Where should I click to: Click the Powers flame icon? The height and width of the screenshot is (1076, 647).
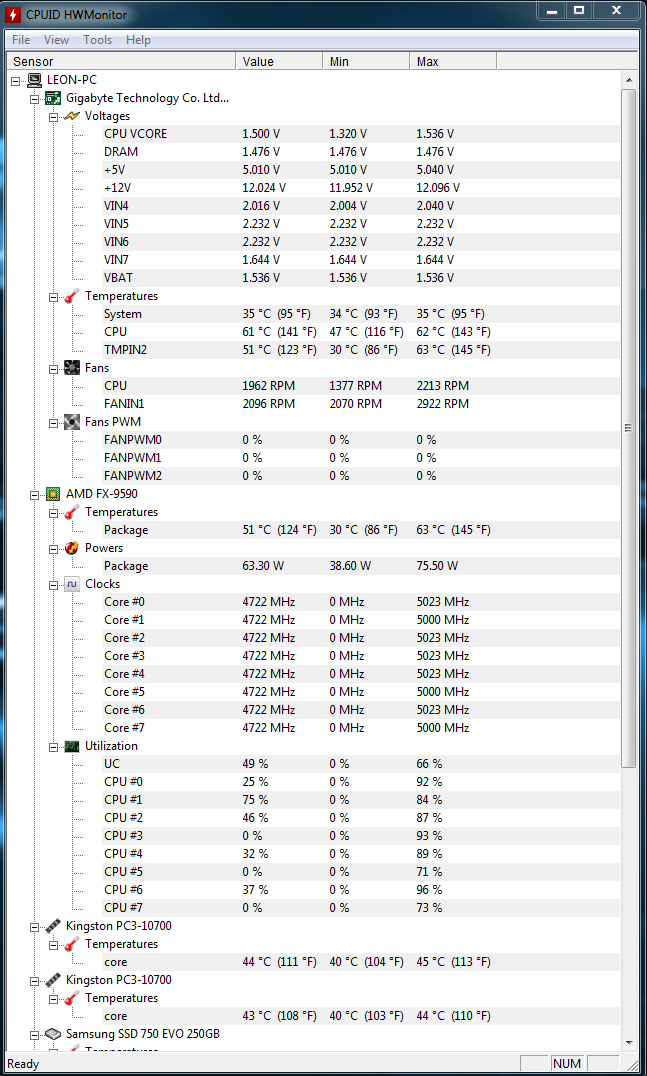[72, 548]
